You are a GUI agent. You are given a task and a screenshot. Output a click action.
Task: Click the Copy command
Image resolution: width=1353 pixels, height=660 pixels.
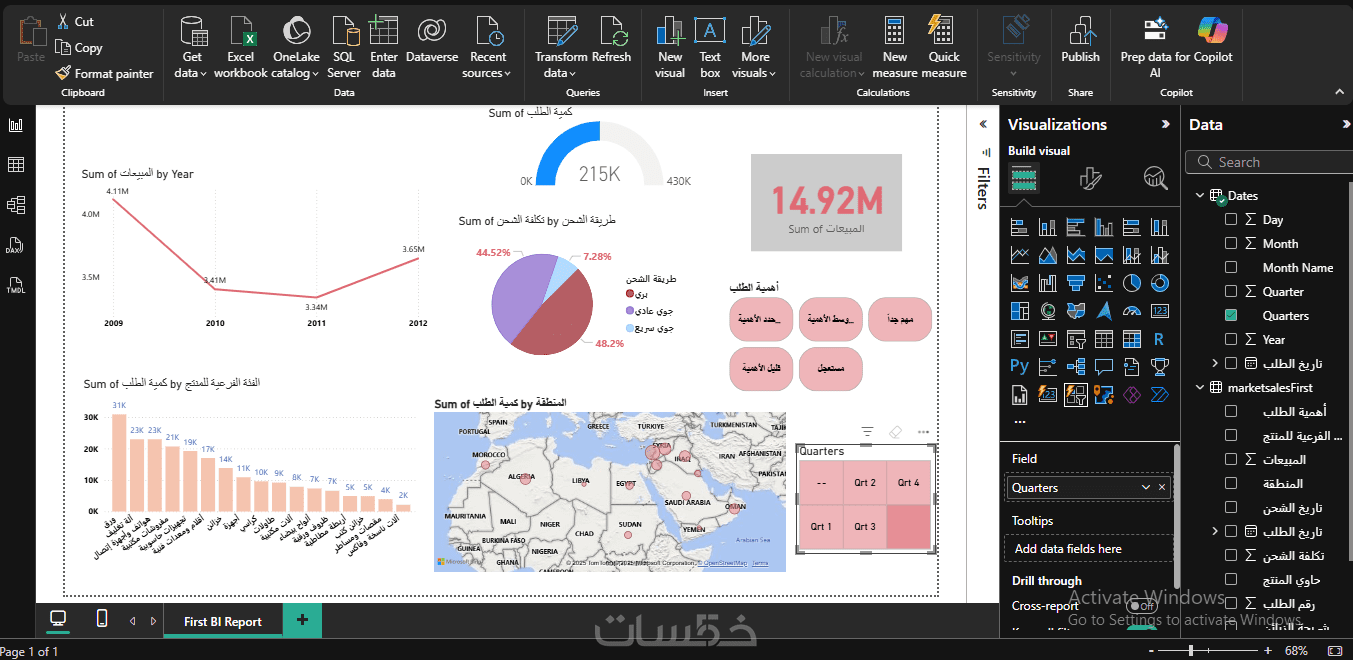[79, 47]
